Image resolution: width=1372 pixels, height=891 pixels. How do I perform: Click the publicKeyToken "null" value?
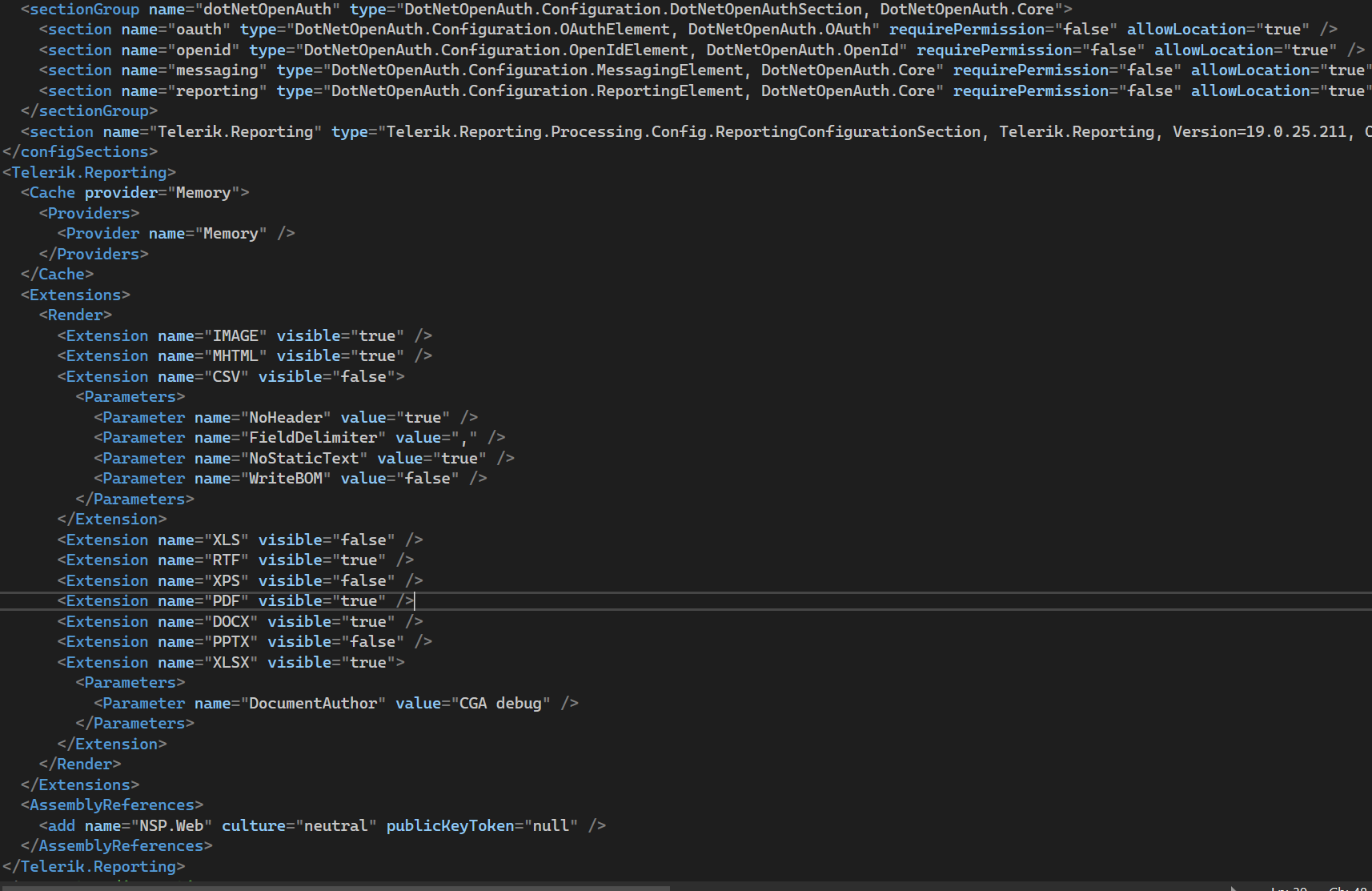pos(551,825)
